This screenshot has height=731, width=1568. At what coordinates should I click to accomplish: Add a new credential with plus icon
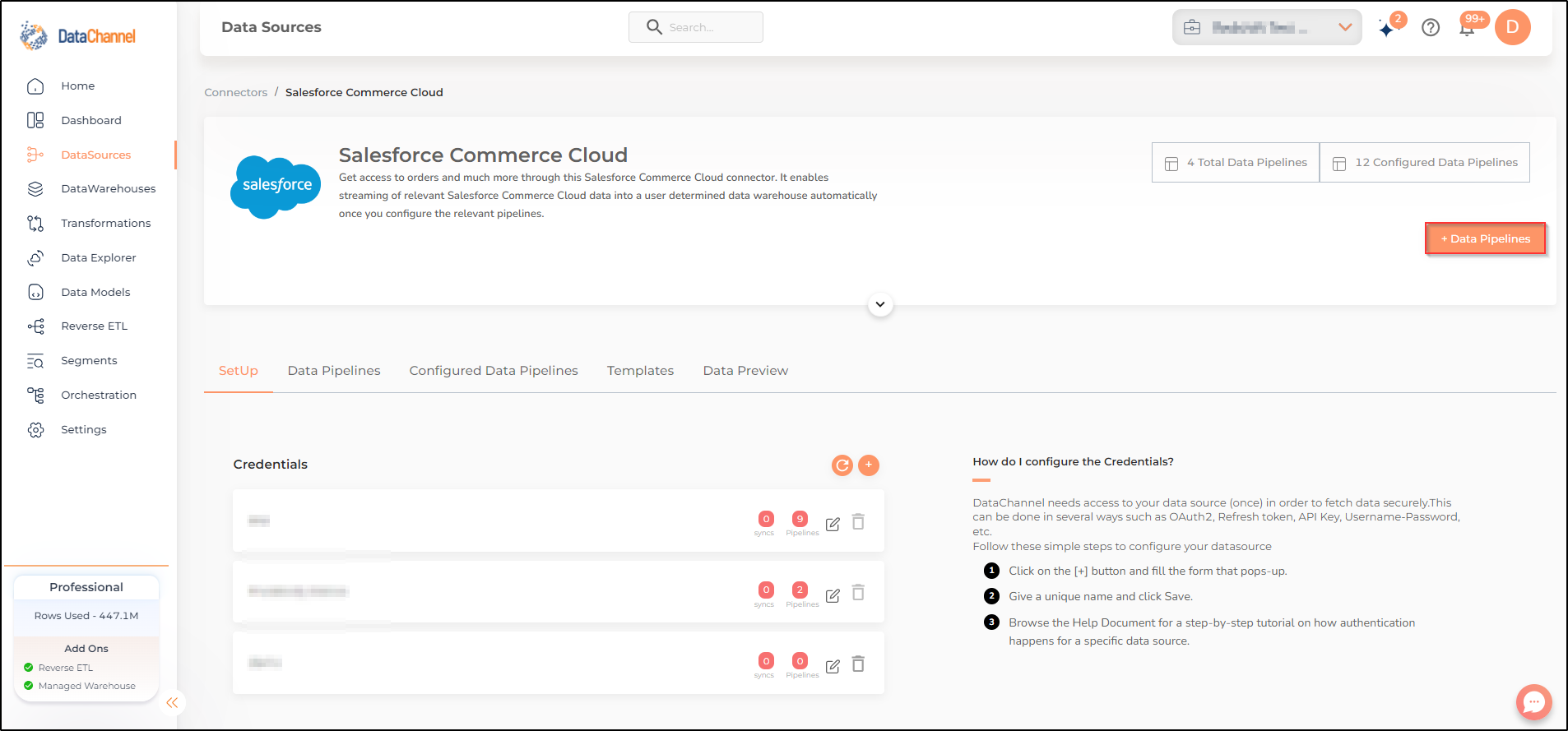click(869, 465)
